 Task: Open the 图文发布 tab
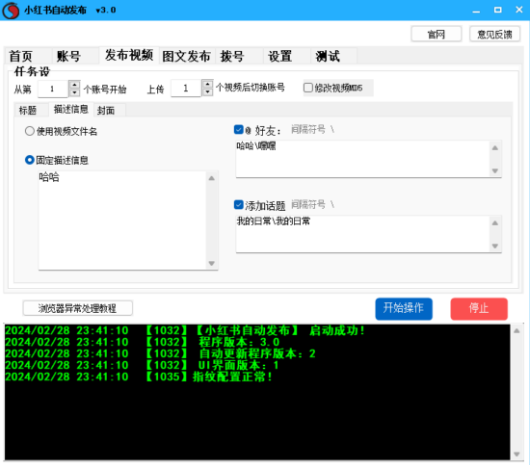click(x=187, y=56)
